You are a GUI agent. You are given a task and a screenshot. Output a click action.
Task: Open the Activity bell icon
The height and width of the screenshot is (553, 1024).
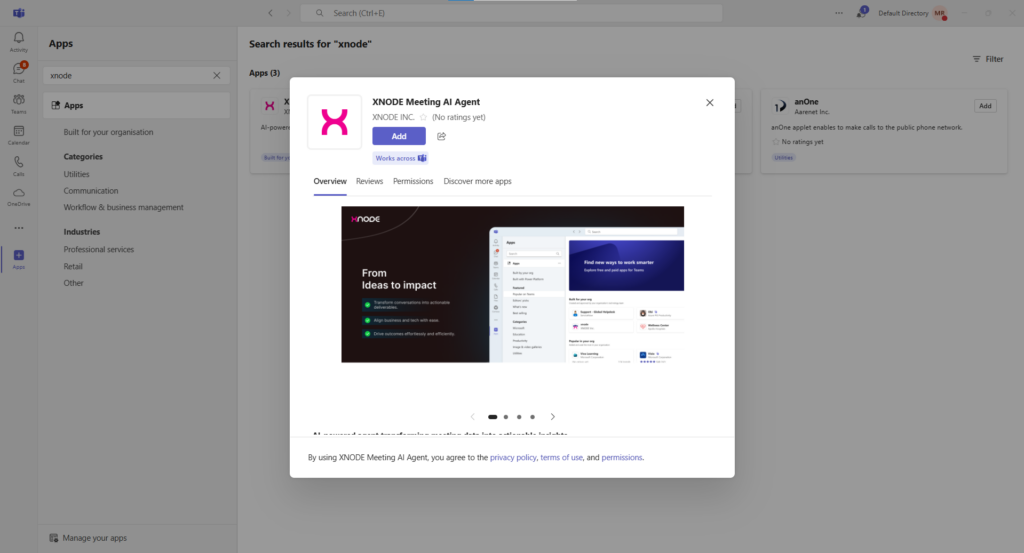19,39
